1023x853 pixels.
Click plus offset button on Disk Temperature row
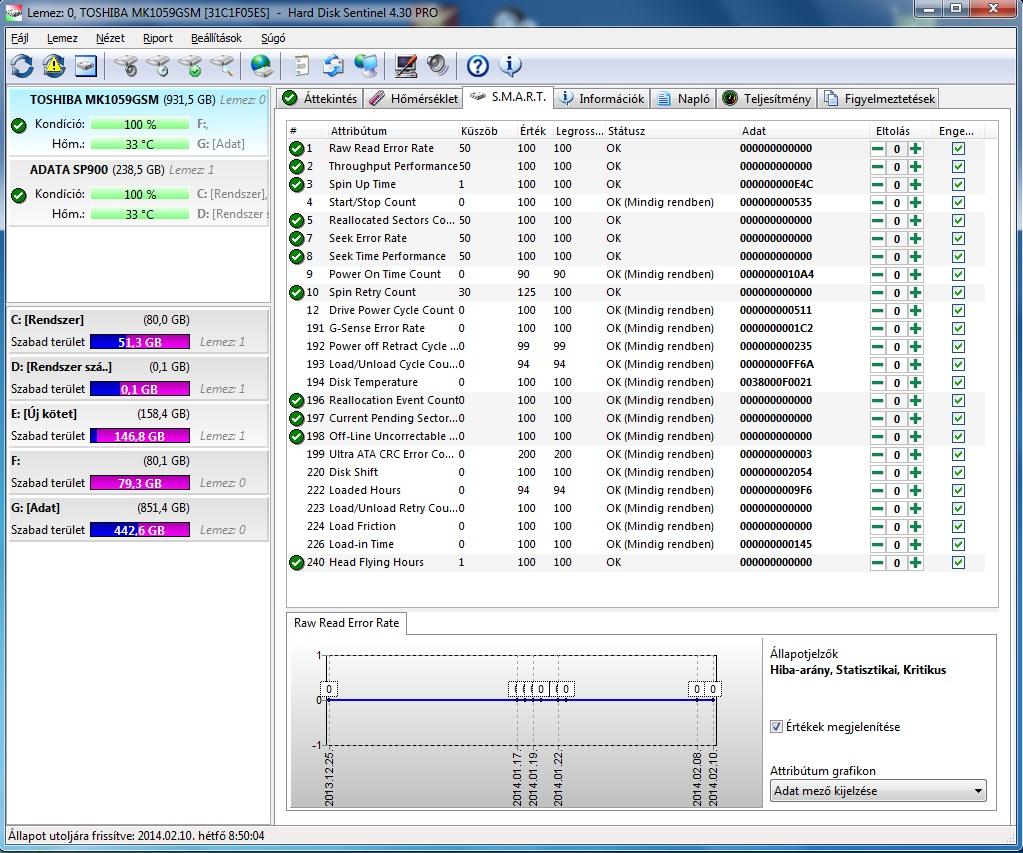click(916, 382)
